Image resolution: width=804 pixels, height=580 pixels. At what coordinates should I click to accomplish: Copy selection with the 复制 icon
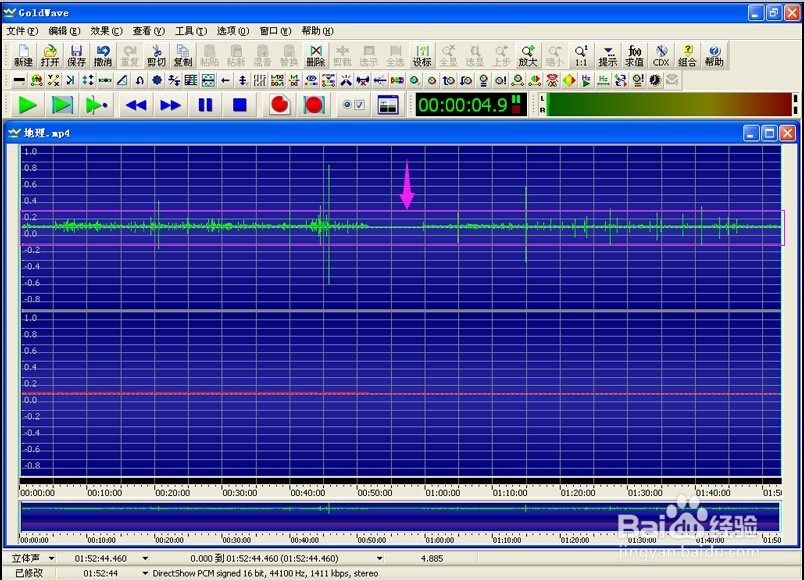pos(183,55)
